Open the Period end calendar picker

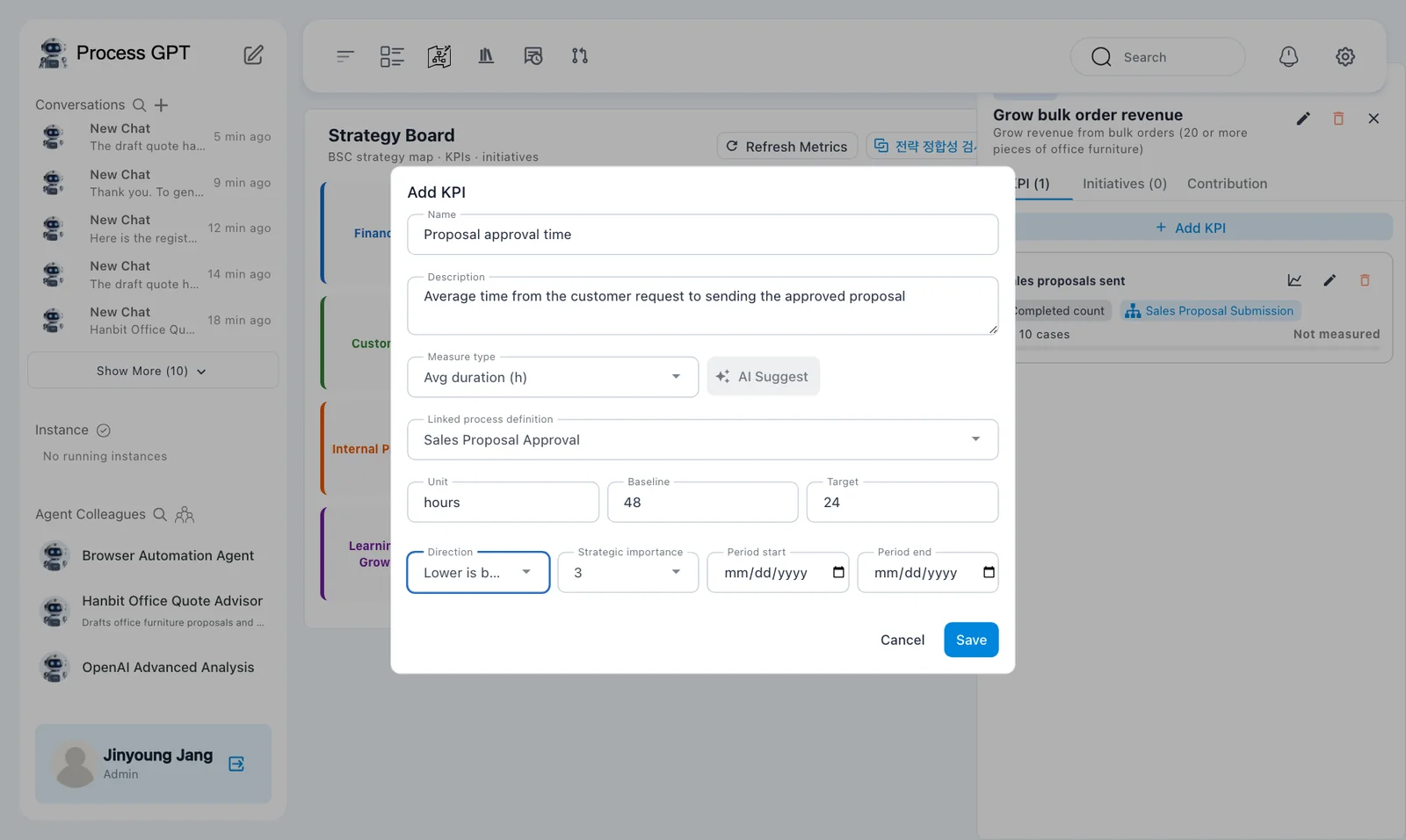(x=989, y=573)
